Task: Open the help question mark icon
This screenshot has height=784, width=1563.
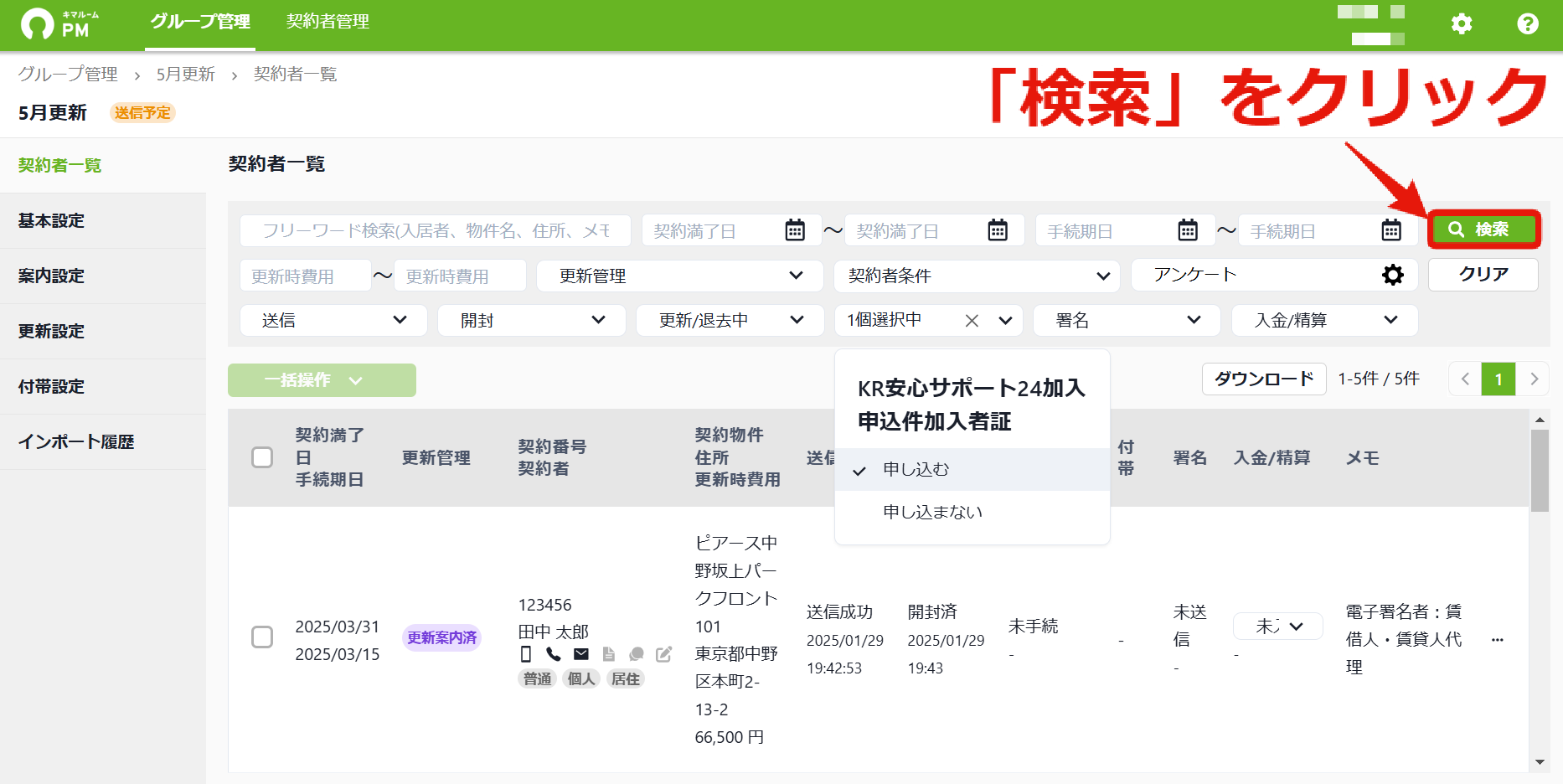Action: coord(1528,23)
